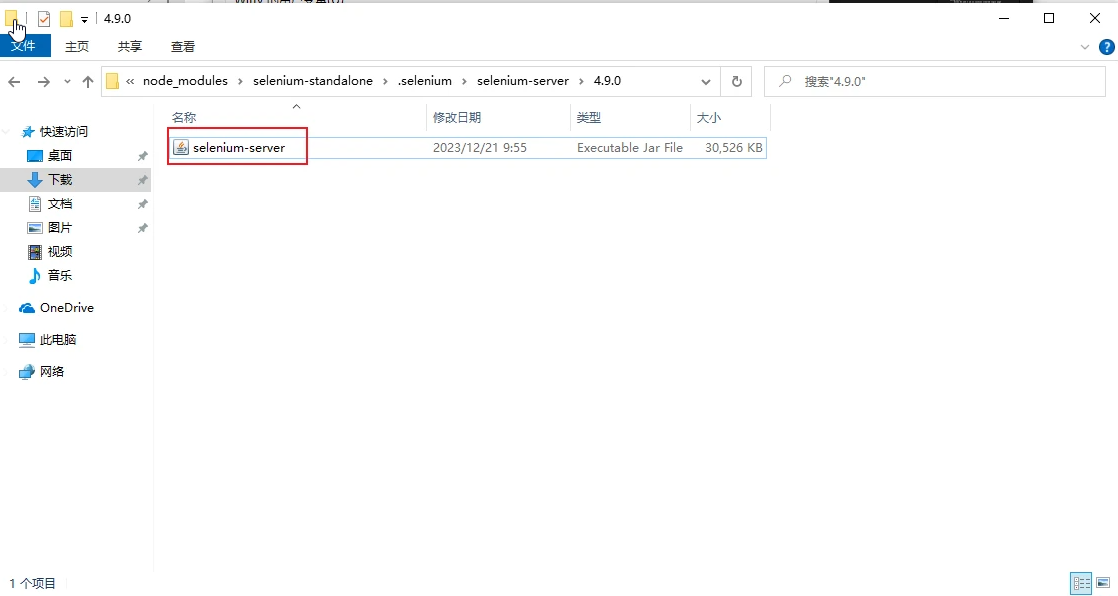Expand subfolders after selenium-server breadcrumb

coord(581,81)
